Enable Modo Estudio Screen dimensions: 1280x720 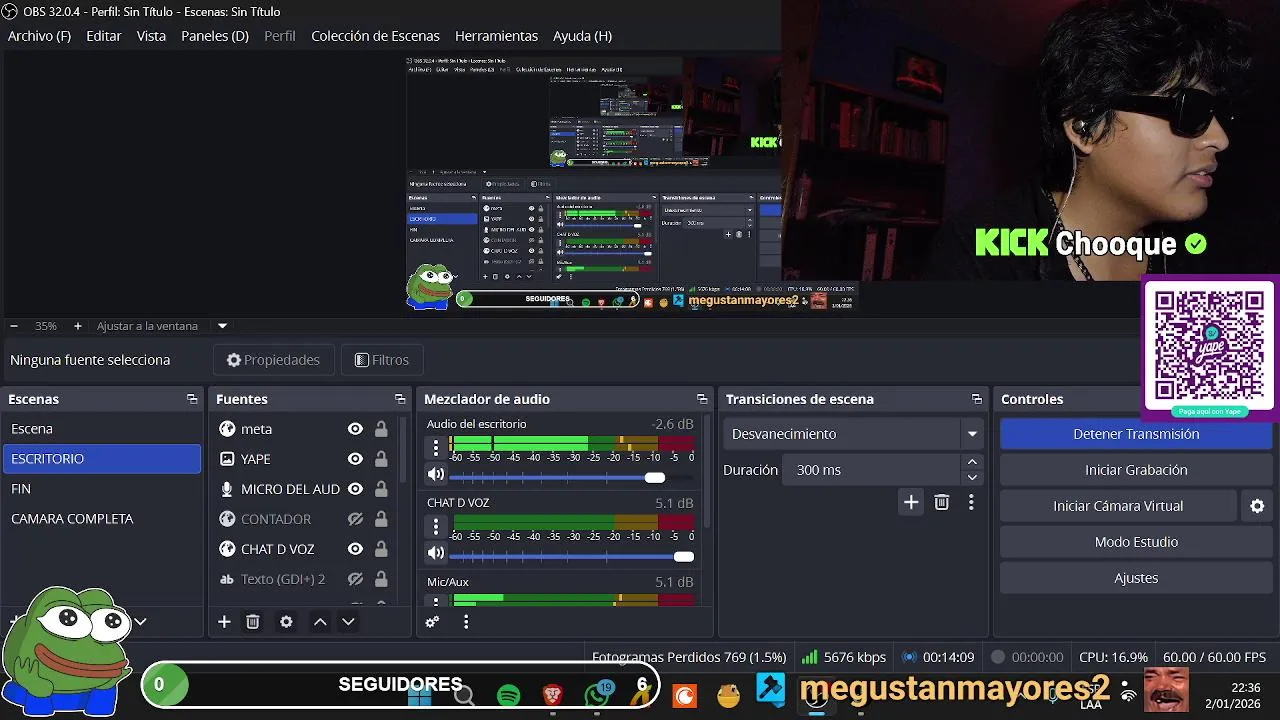point(1136,542)
